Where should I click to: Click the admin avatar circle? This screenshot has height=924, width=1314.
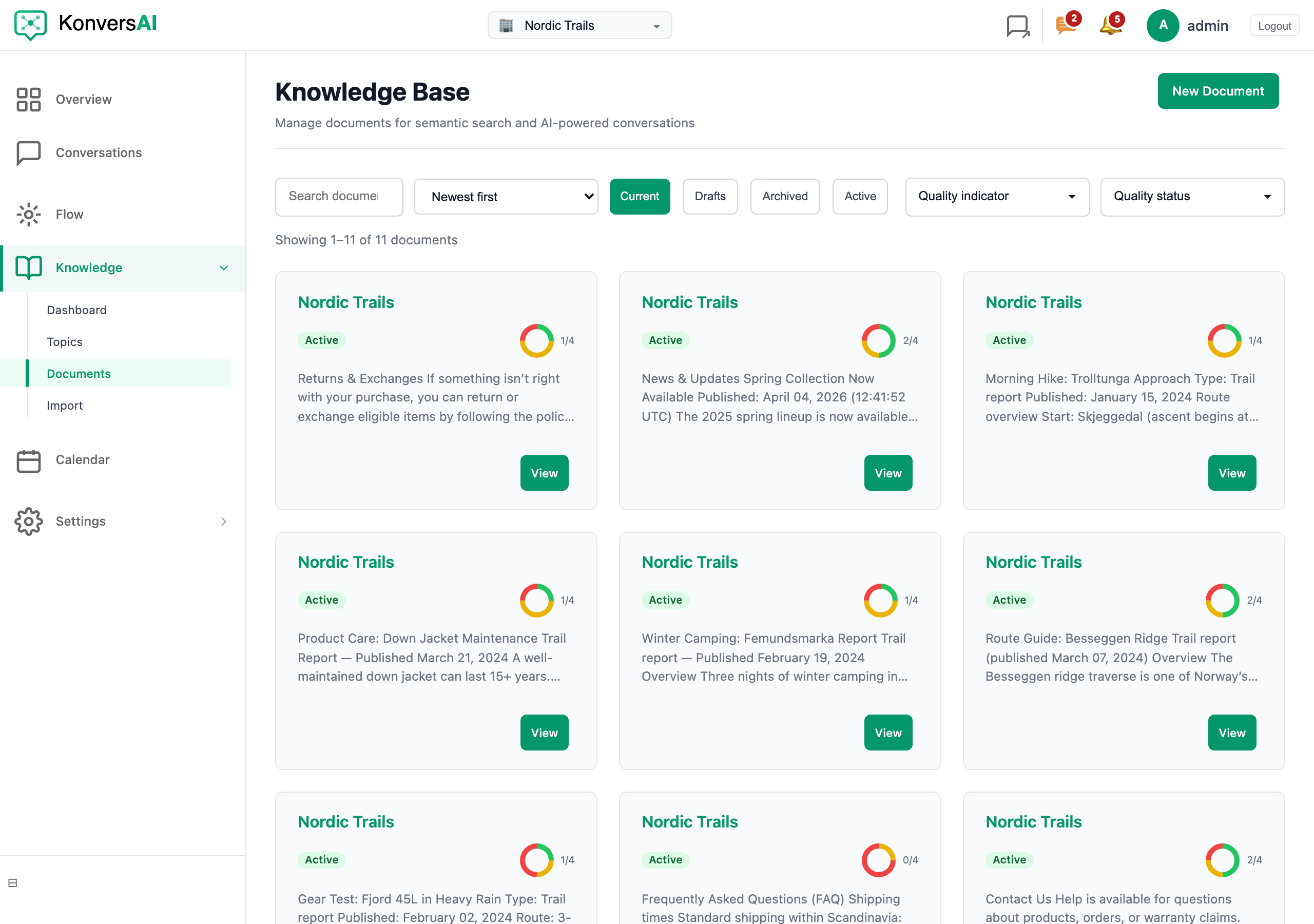coord(1163,26)
